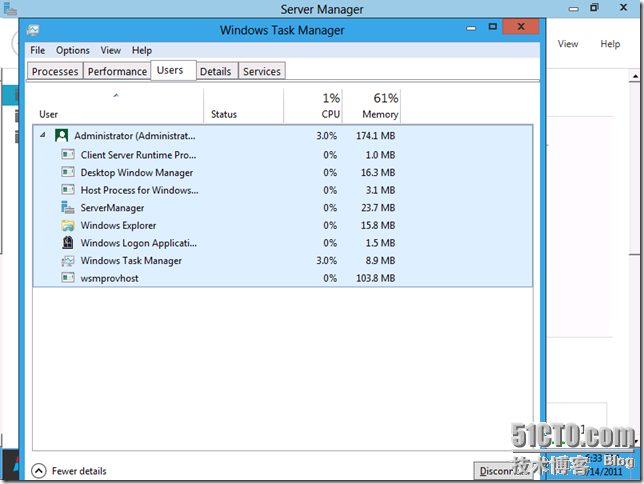The width and height of the screenshot is (644, 484).
Task: Click the 103.8 MB memory value
Action: (x=375, y=278)
